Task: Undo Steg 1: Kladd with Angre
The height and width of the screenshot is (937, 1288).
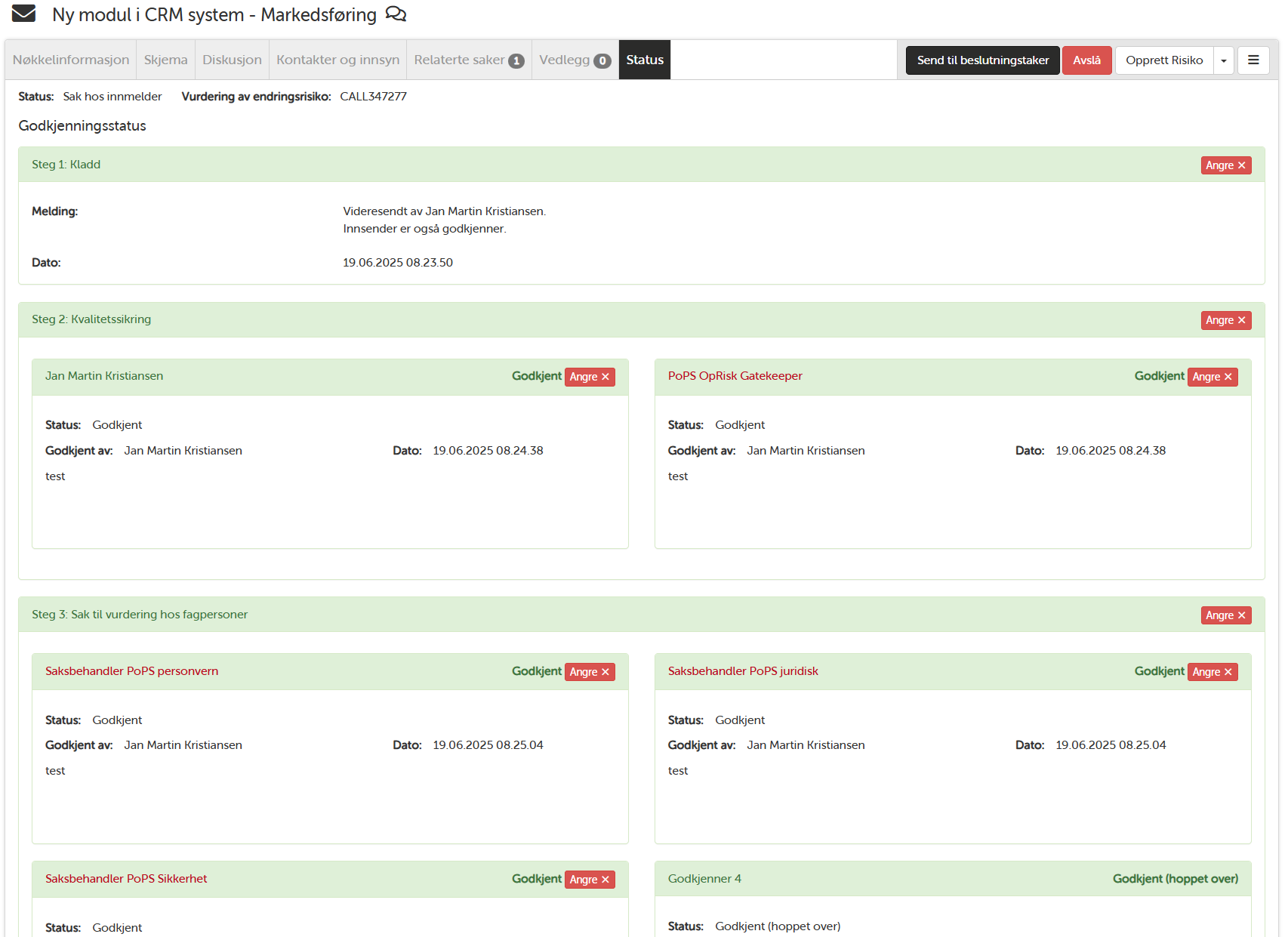Action: click(x=1225, y=165)
